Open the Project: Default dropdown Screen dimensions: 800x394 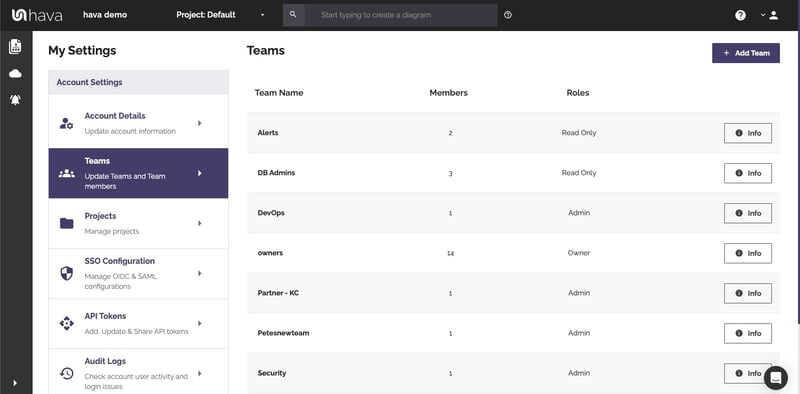click(x=220, y=15)
